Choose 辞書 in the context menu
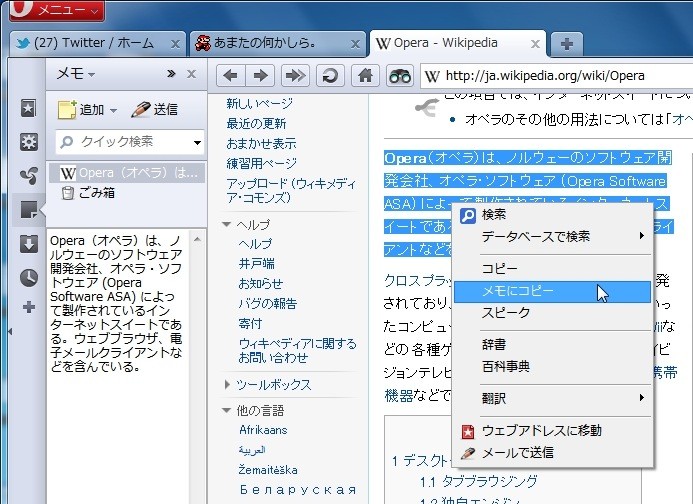693x504 pixels. tap(552, 344)
